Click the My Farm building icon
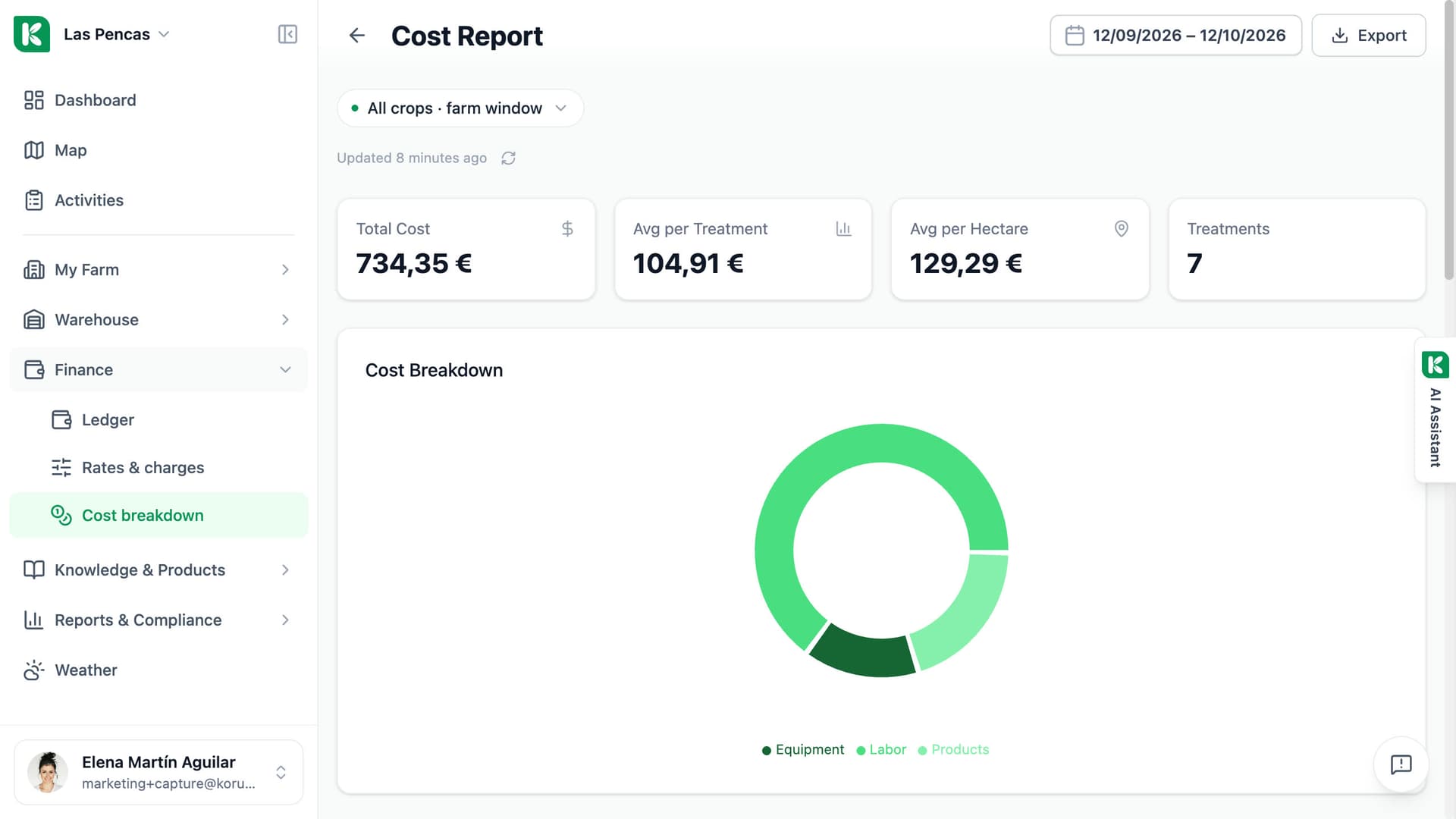 (34, 270)
